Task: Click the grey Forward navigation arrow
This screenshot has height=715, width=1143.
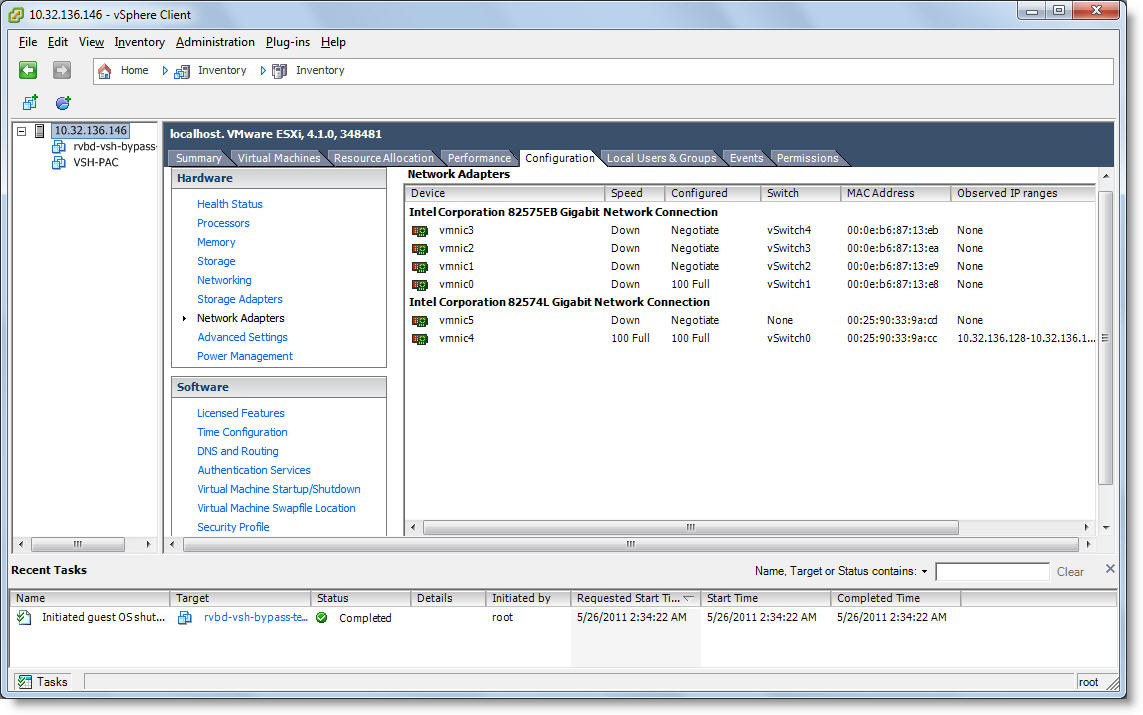Action: 62,70
